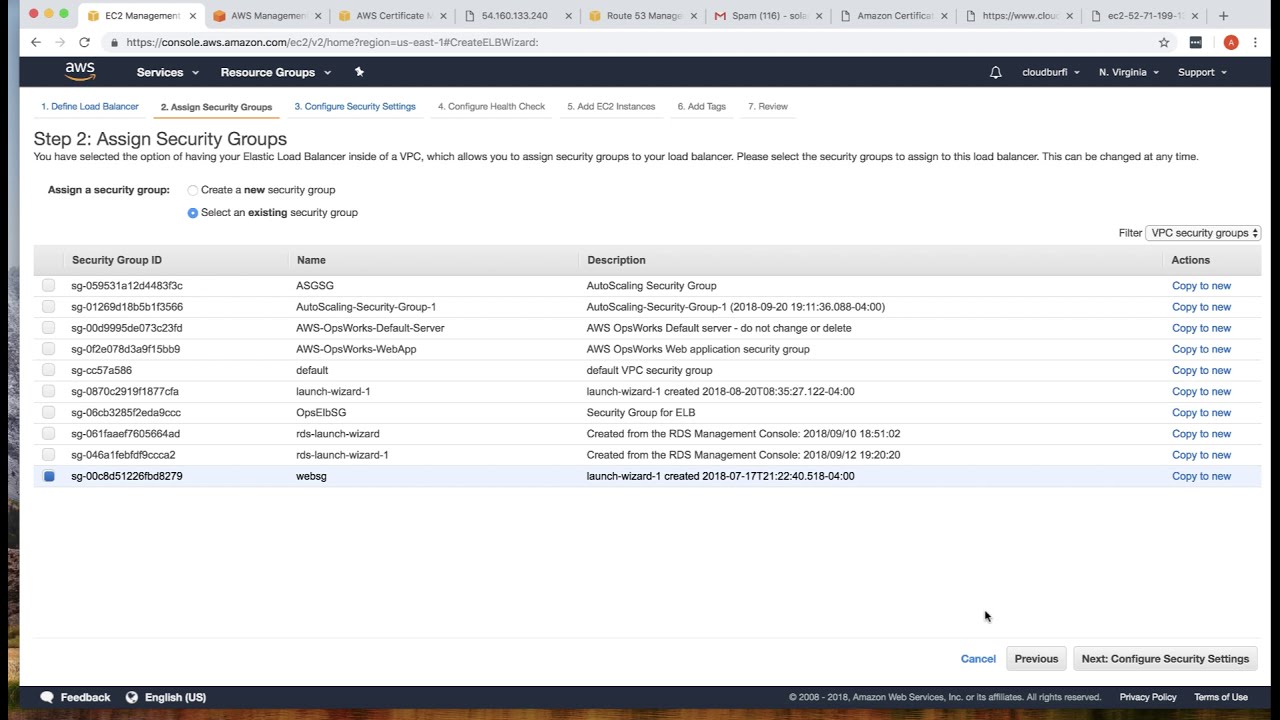1280x720 pixels.
Task: Open the Privacy Policy link
Action: coord(1148,697)
